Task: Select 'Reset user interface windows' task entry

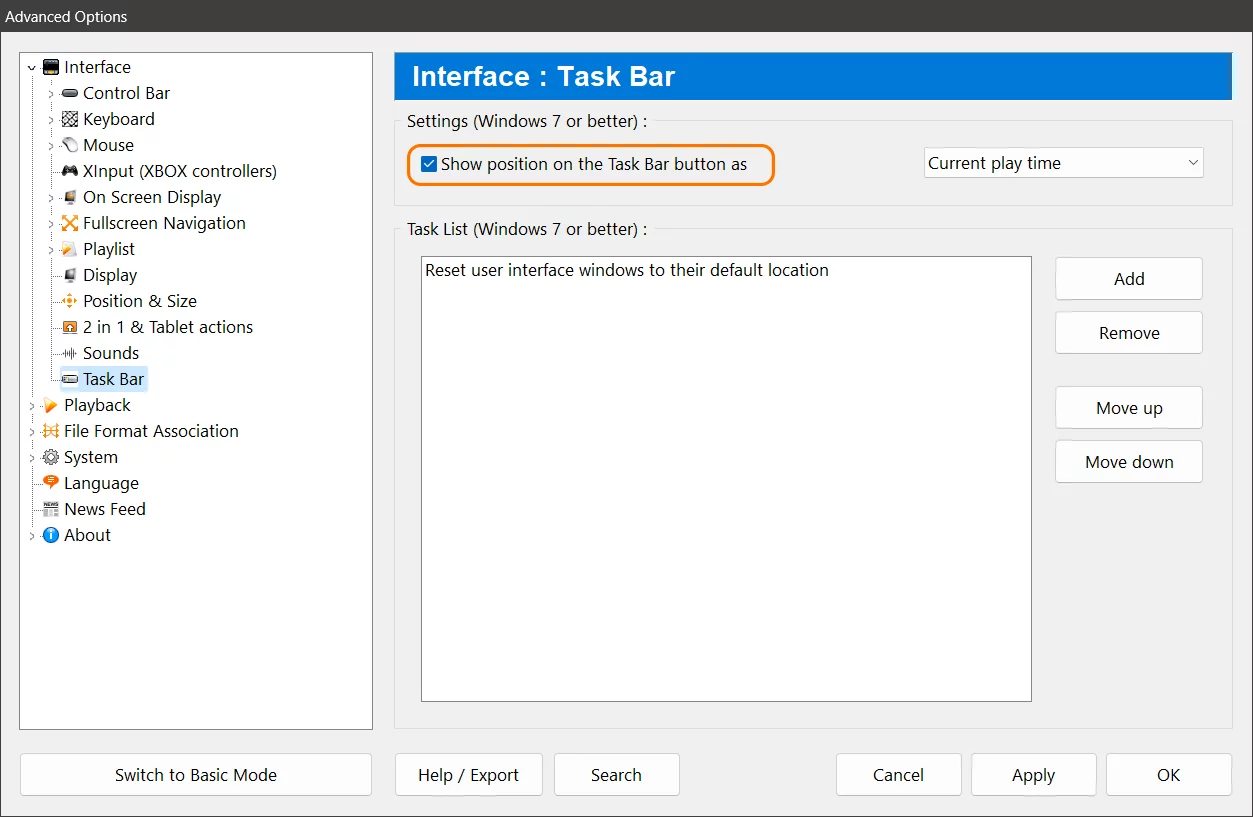Action: coord(627,270)
